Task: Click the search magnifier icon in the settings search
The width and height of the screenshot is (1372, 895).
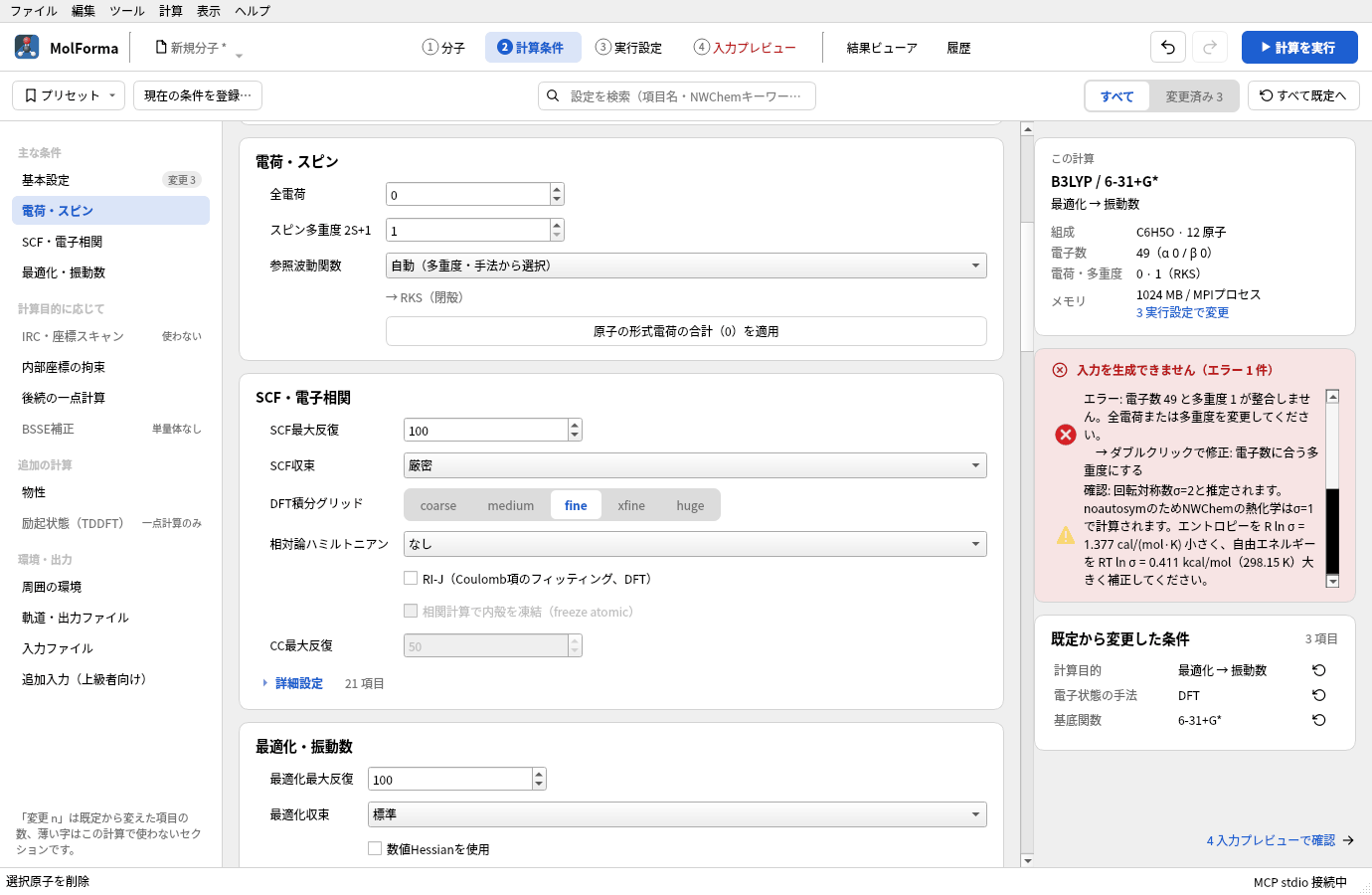Action: [553, 95]
